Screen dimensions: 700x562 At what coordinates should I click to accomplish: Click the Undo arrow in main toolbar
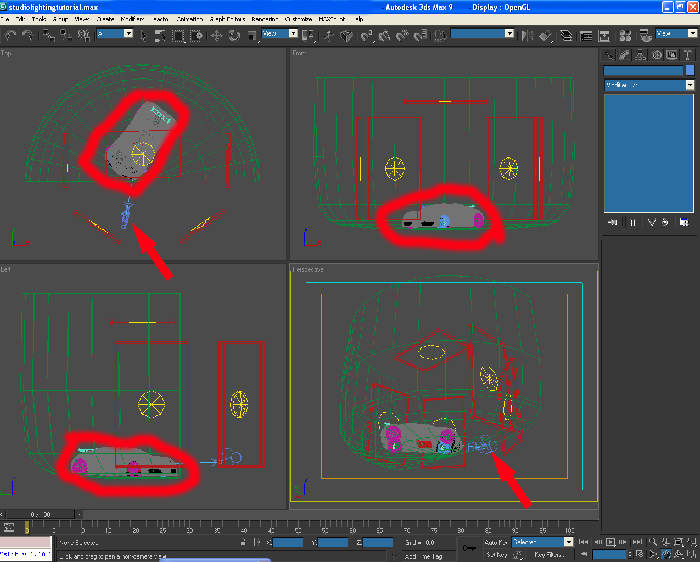coord(9,35)
